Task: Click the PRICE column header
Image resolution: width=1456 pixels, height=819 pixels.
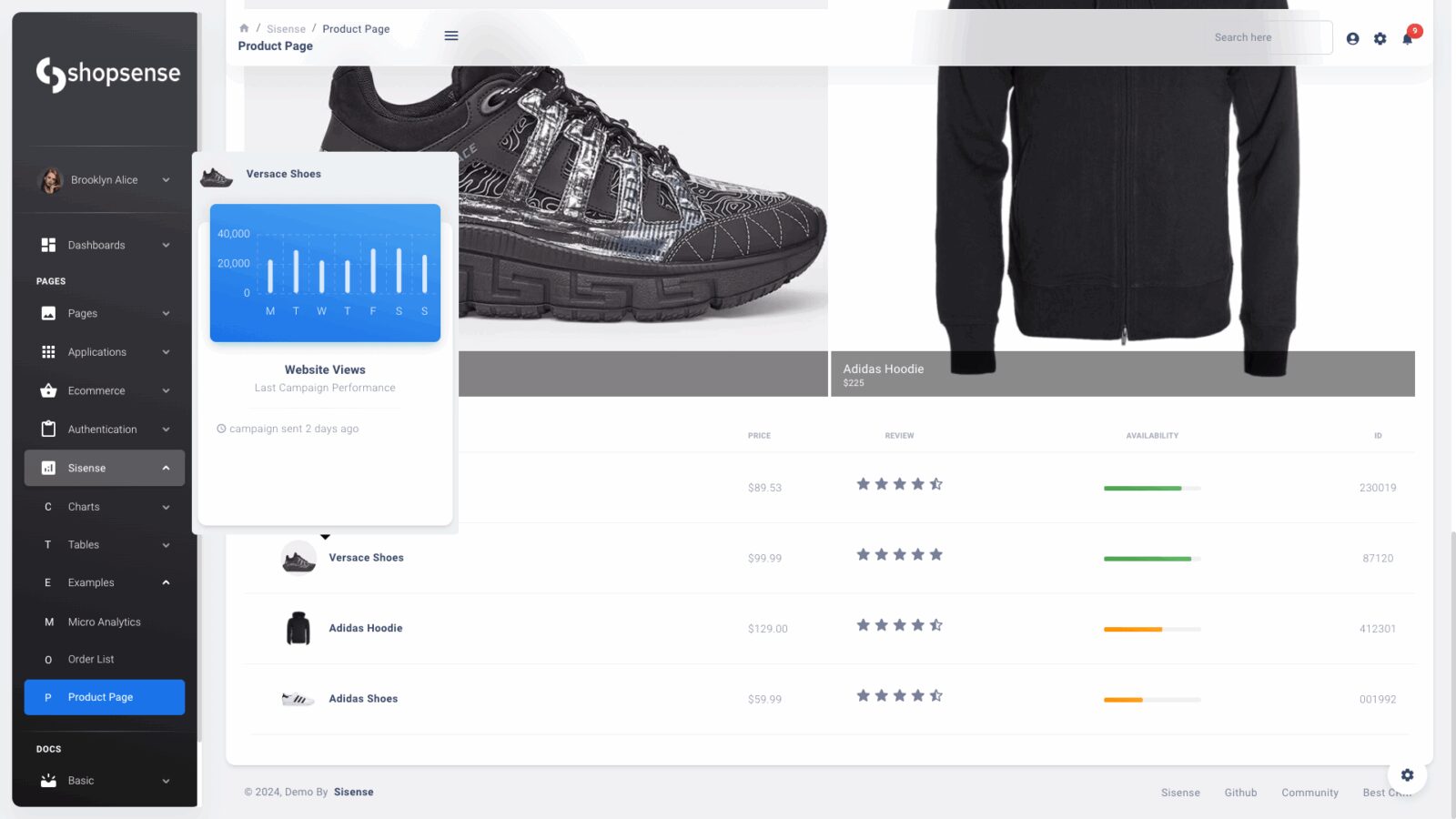Action: click(759, 436)
